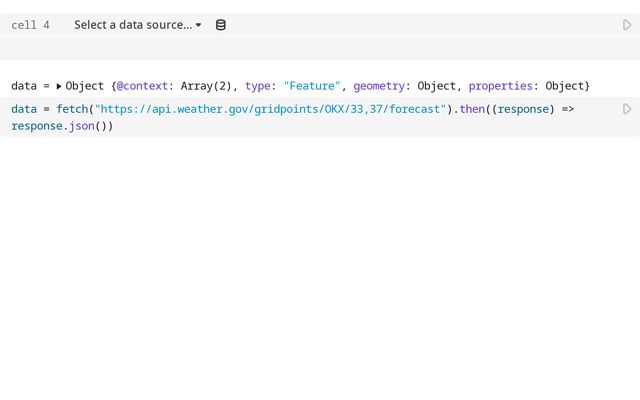The image size is (640, 400).
Task: Click the "properties" key in output
Action: [x=500, y=86]
